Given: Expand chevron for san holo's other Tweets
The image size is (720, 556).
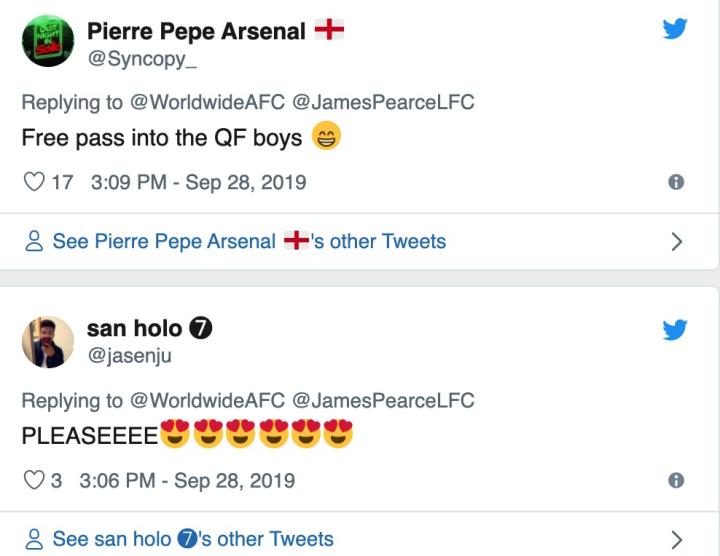Looking at the screenshot, I should (676, 539).
